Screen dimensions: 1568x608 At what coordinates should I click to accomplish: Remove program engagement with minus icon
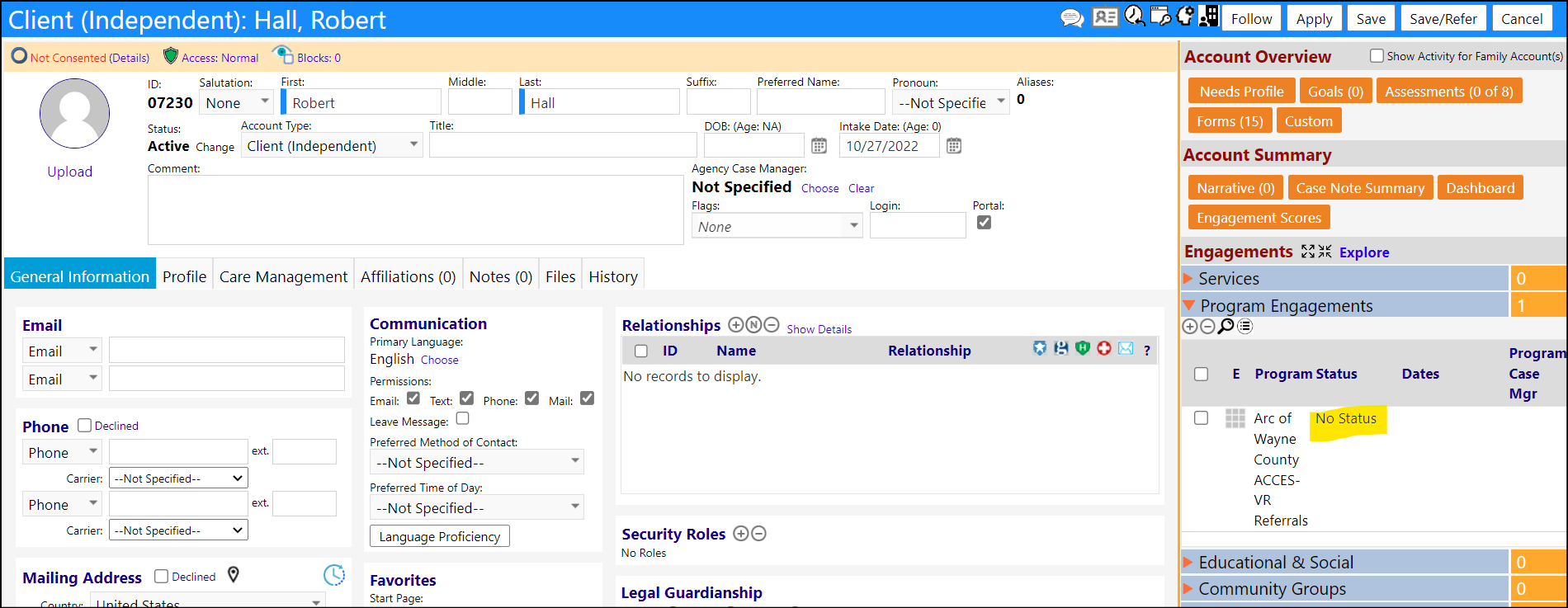tap(1207, 327)
